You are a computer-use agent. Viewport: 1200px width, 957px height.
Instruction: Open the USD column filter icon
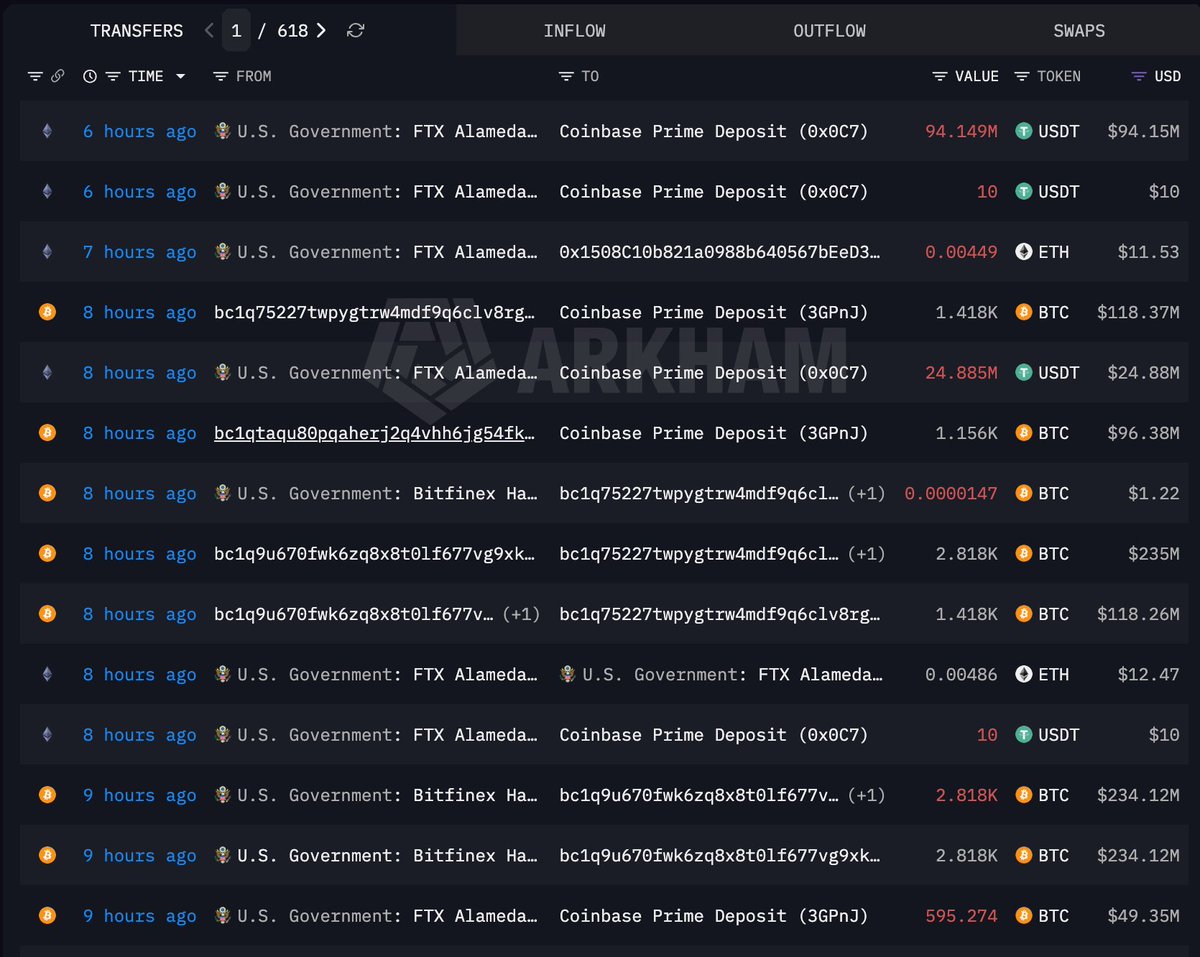click(x=1139, y=76)
